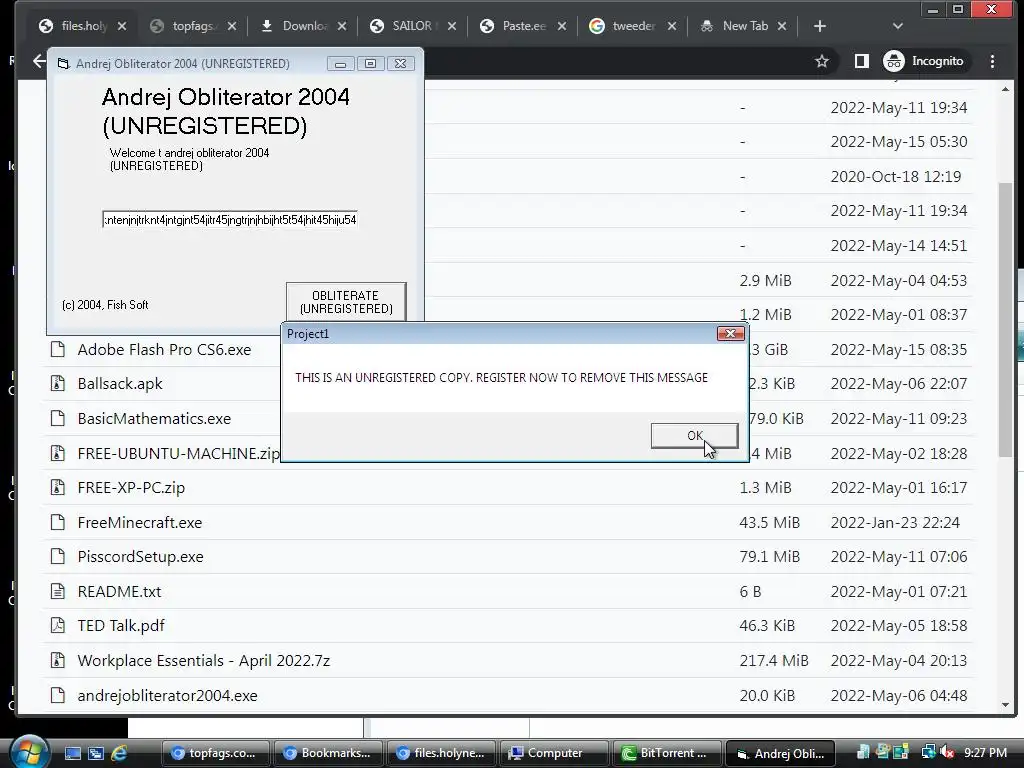Screen dimensions: 1024x768
Task: Open Ballsack.apk file link
Action: 120,384
